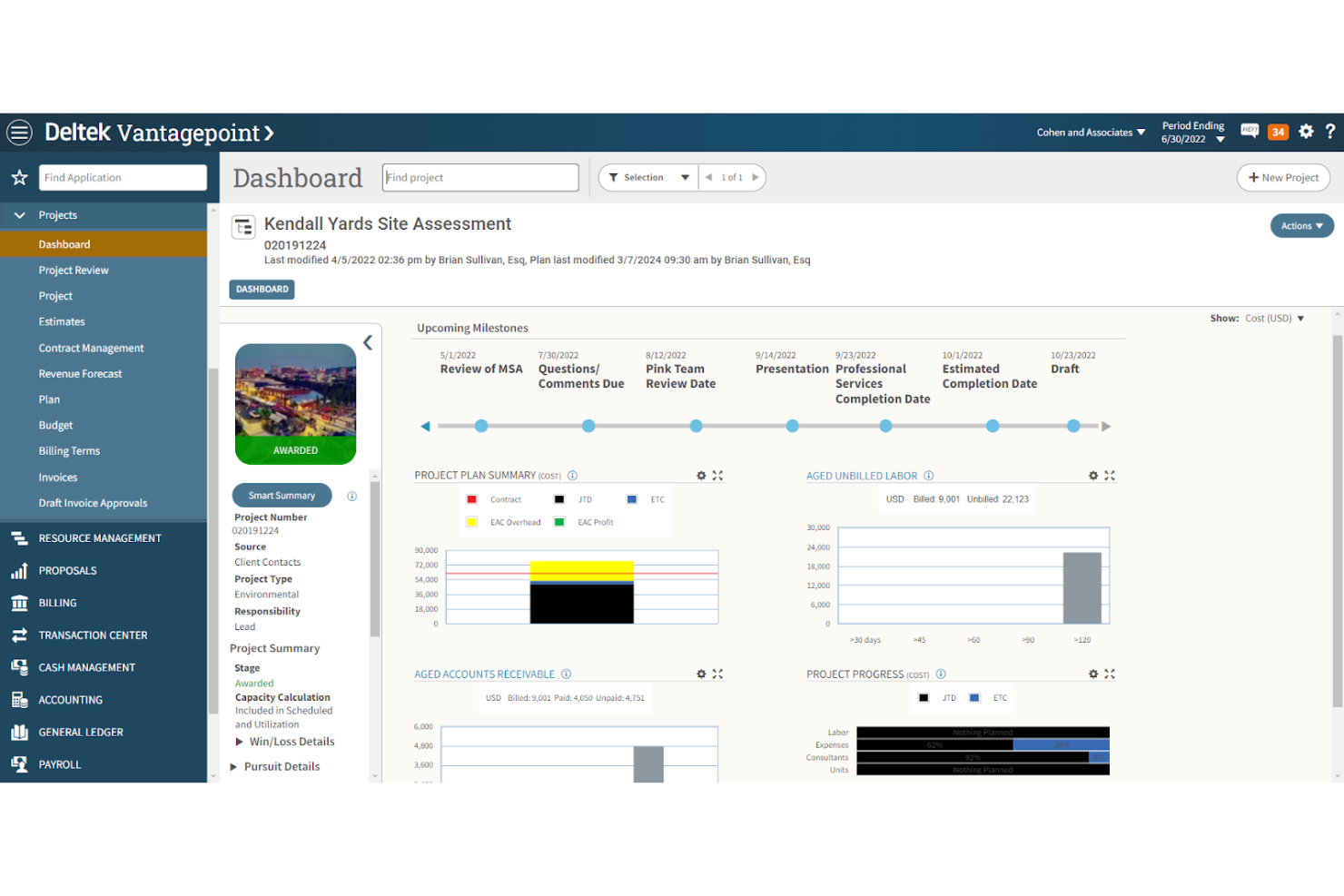The image size is (1344, 896).
Task: Open the Actions button on the project header
Action: point(1301,225)
